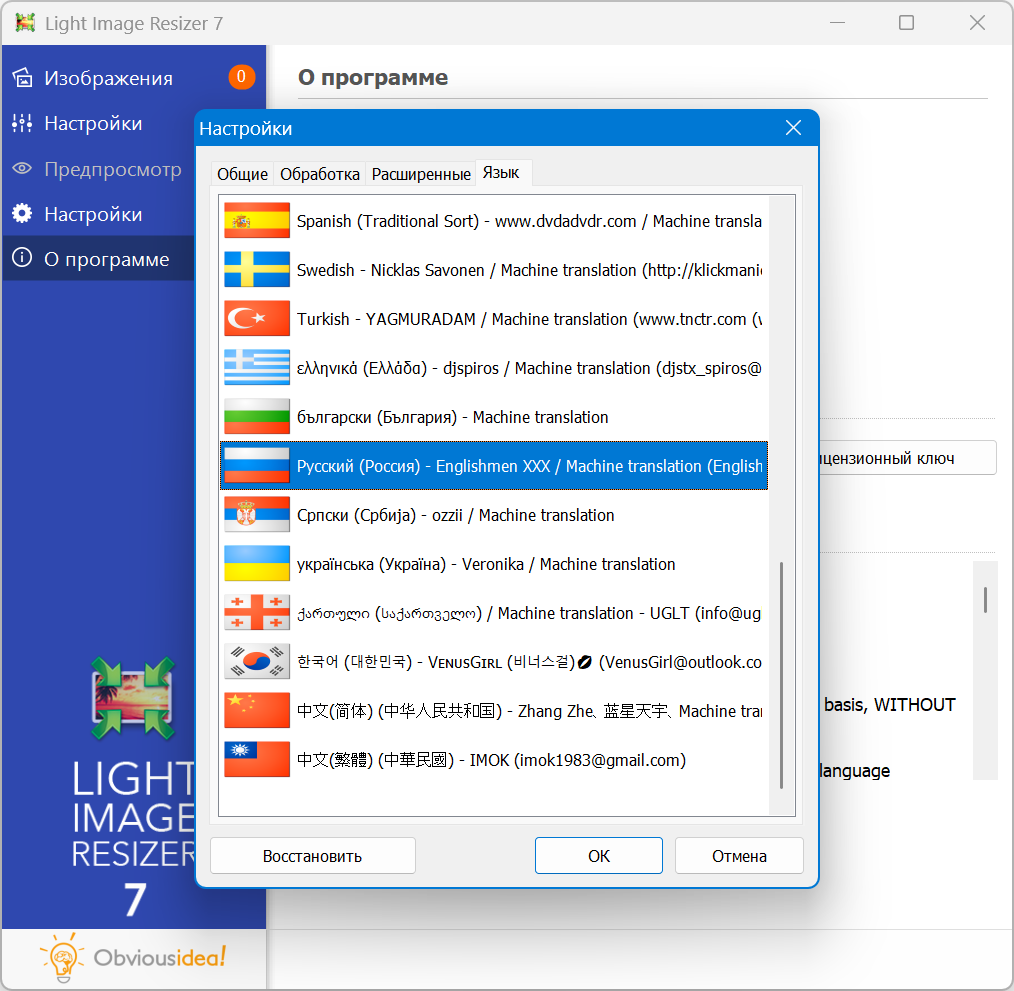
Task: Choose български (България) language row
Action: (494, 417)
